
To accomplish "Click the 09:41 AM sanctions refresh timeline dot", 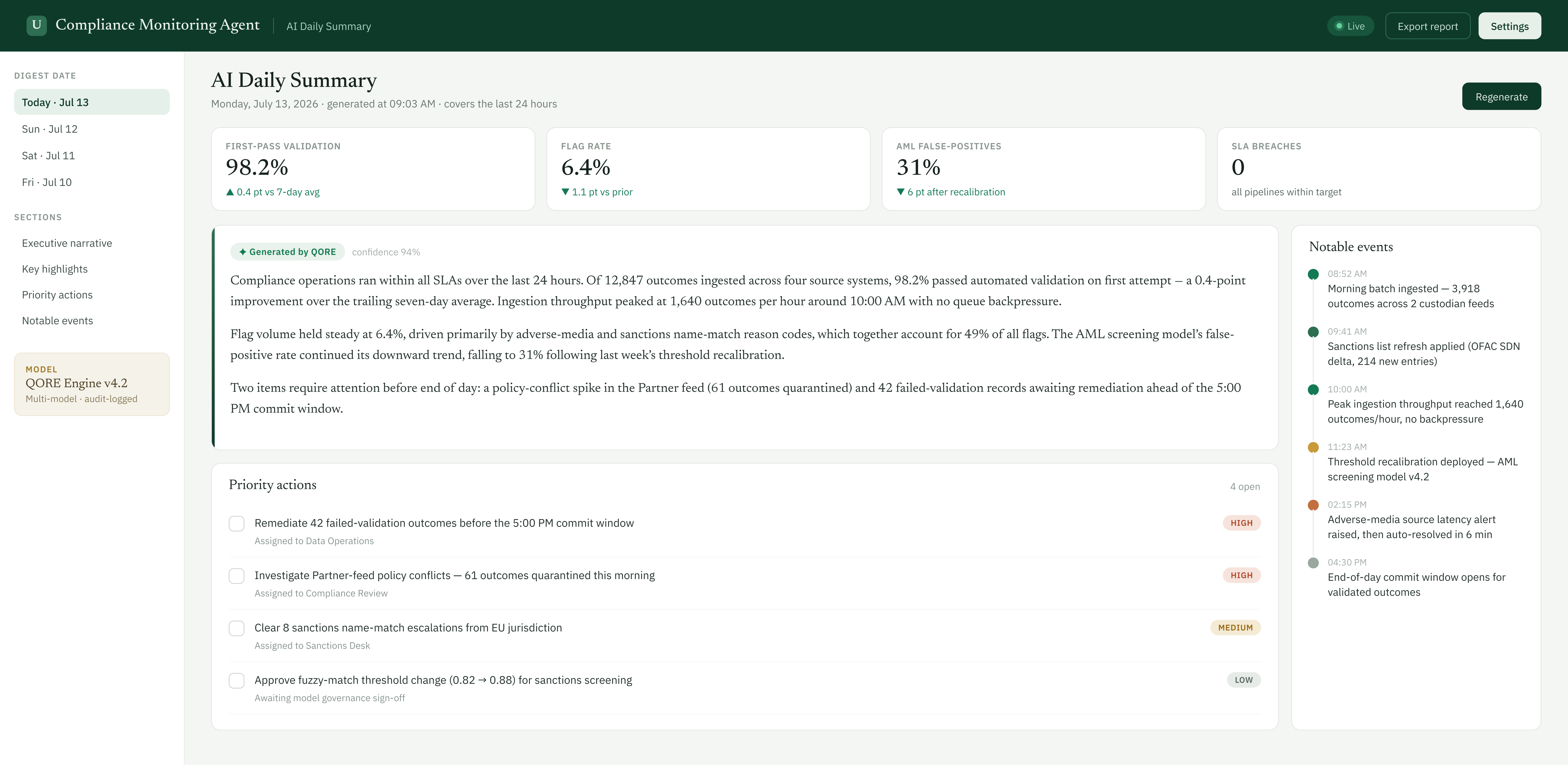I will click(1314, 332).
